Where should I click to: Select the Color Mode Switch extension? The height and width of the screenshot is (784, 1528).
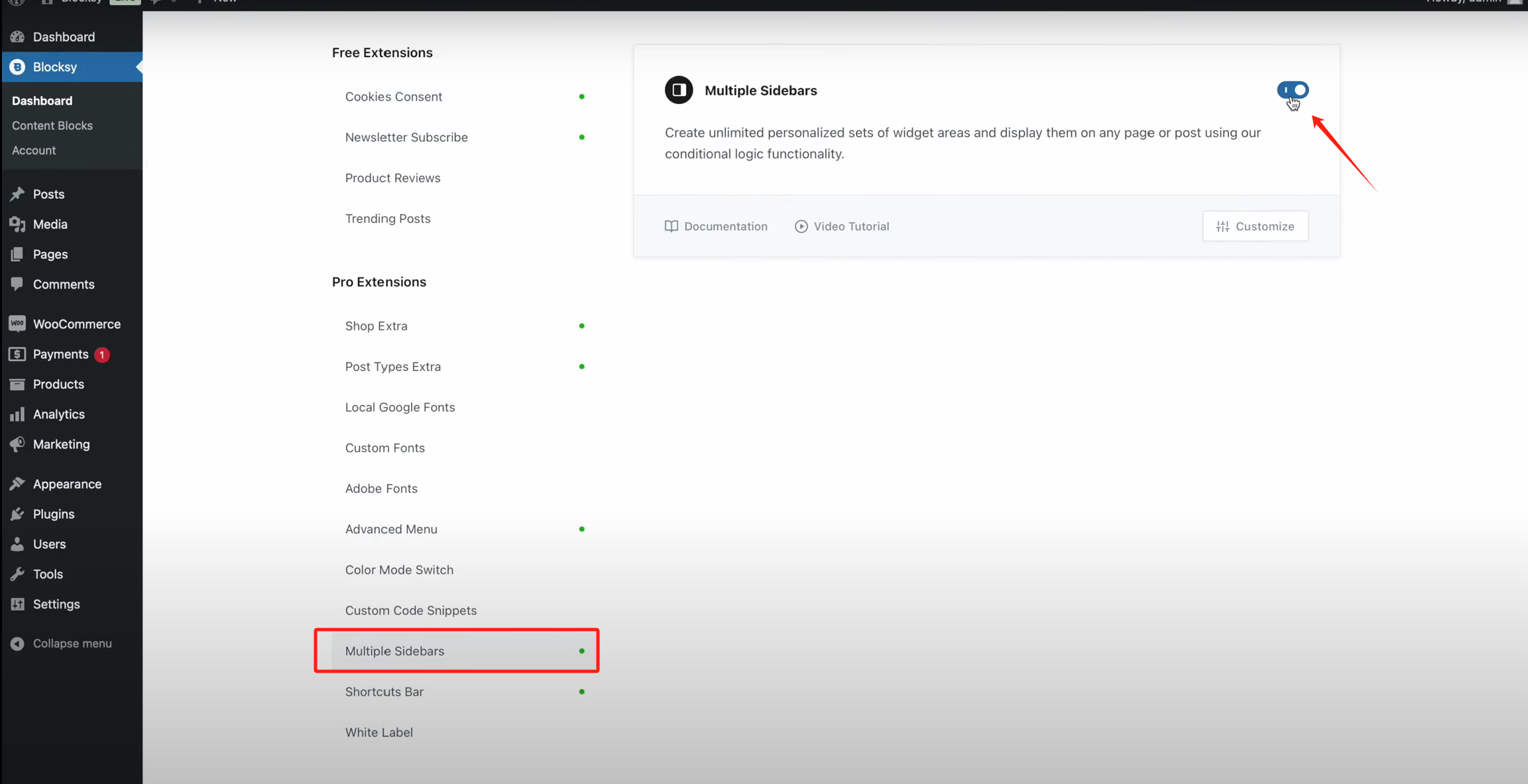pos(399,570)
